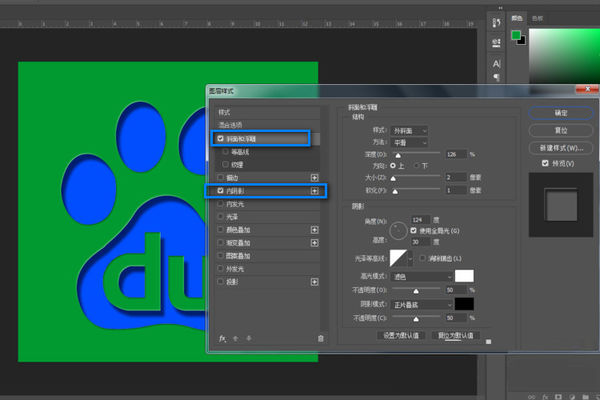Select direction Down (下) radio button
The width and height of the screenshot is (600, 400).
[416, 166]
